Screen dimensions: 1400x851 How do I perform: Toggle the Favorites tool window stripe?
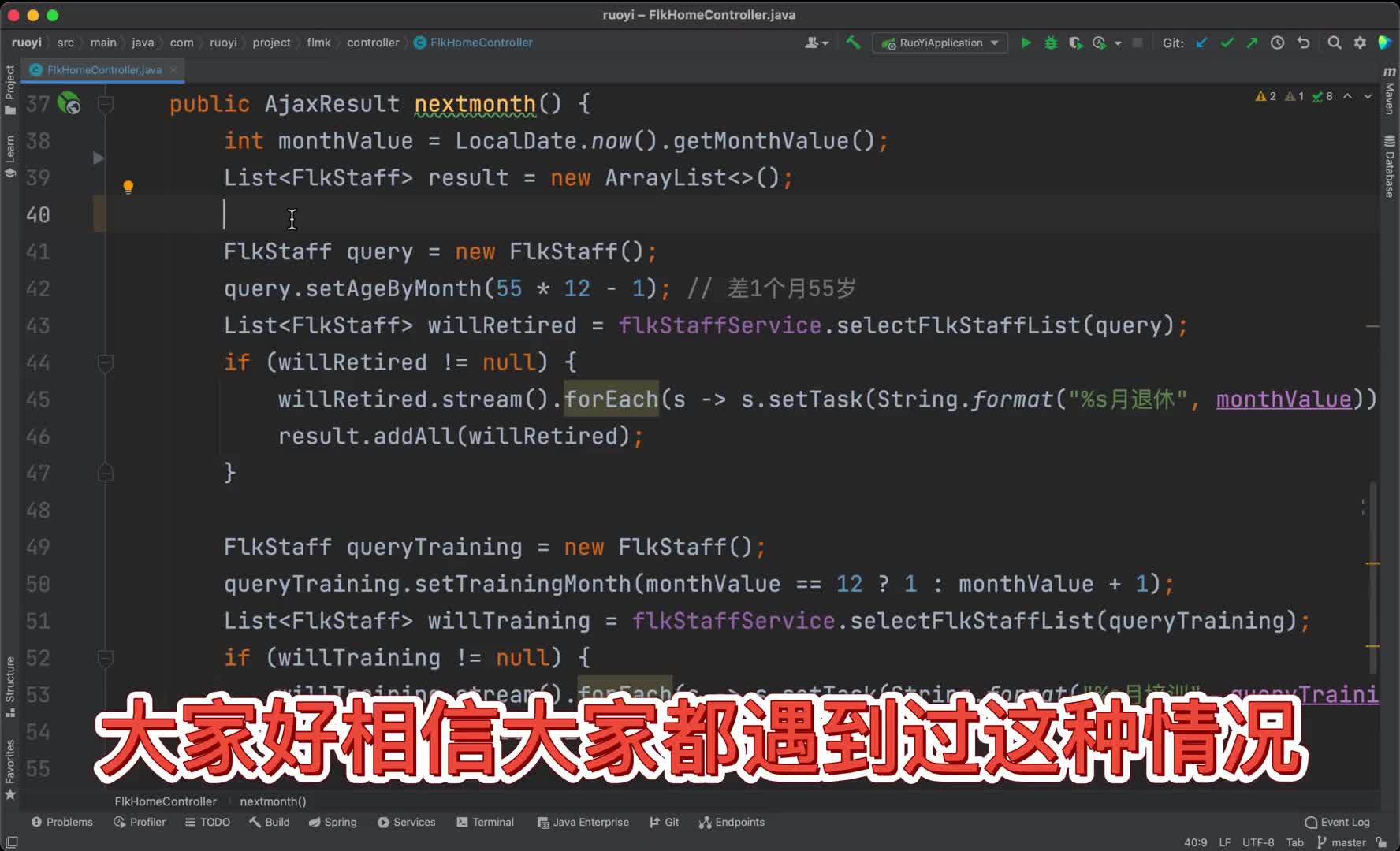pyautogui.click(x=9, y=770)
